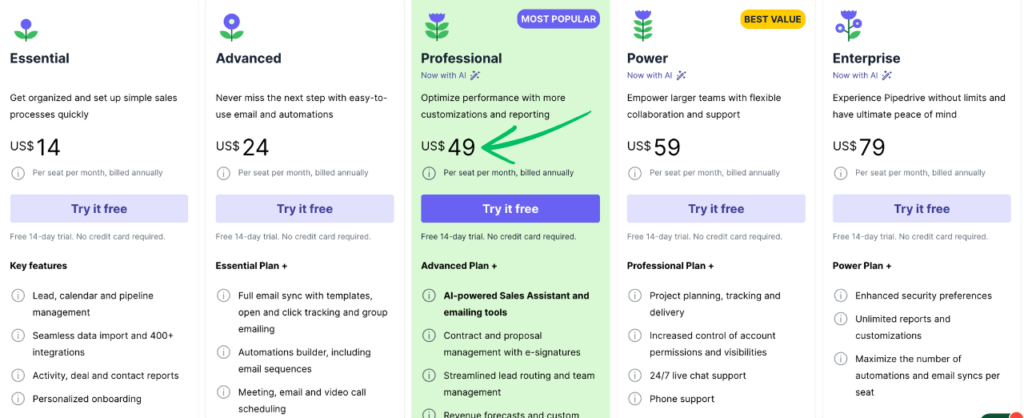Start free trial of the Advanced plan
Screen dimensions: 1024x418
tap(305, 209)
